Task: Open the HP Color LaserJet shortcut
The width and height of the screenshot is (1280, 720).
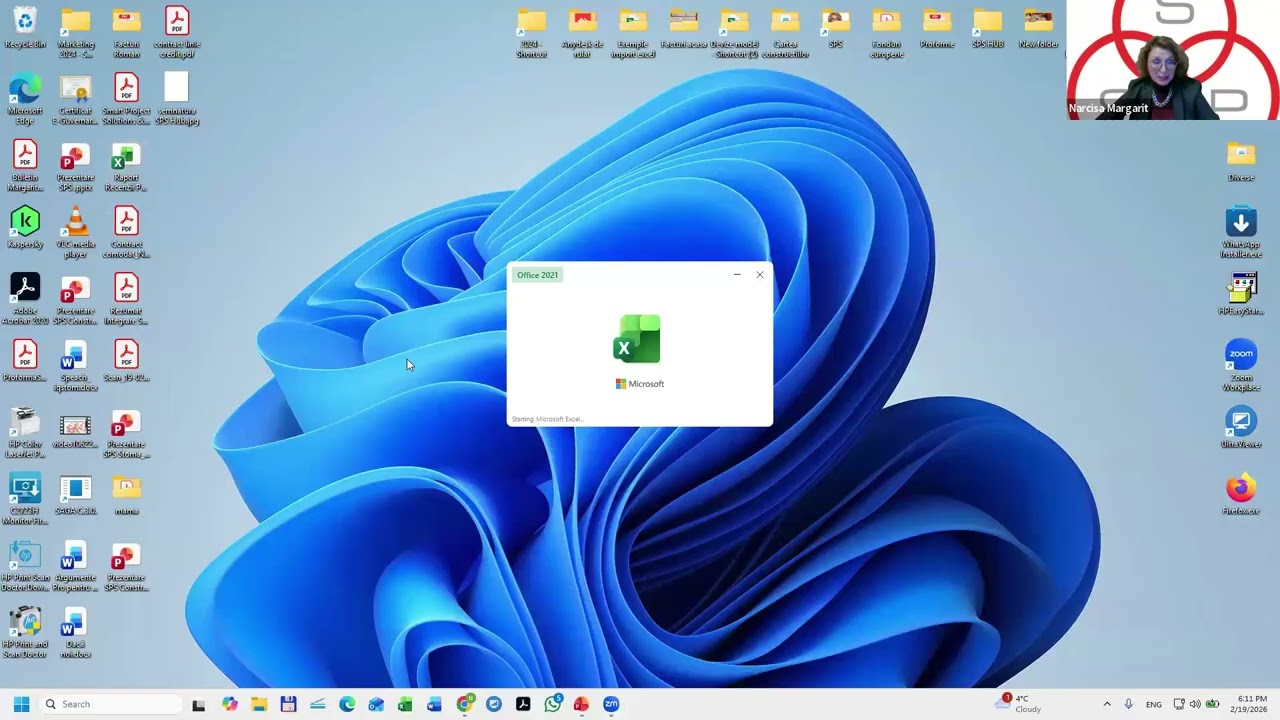Action: tap(25, 432)
